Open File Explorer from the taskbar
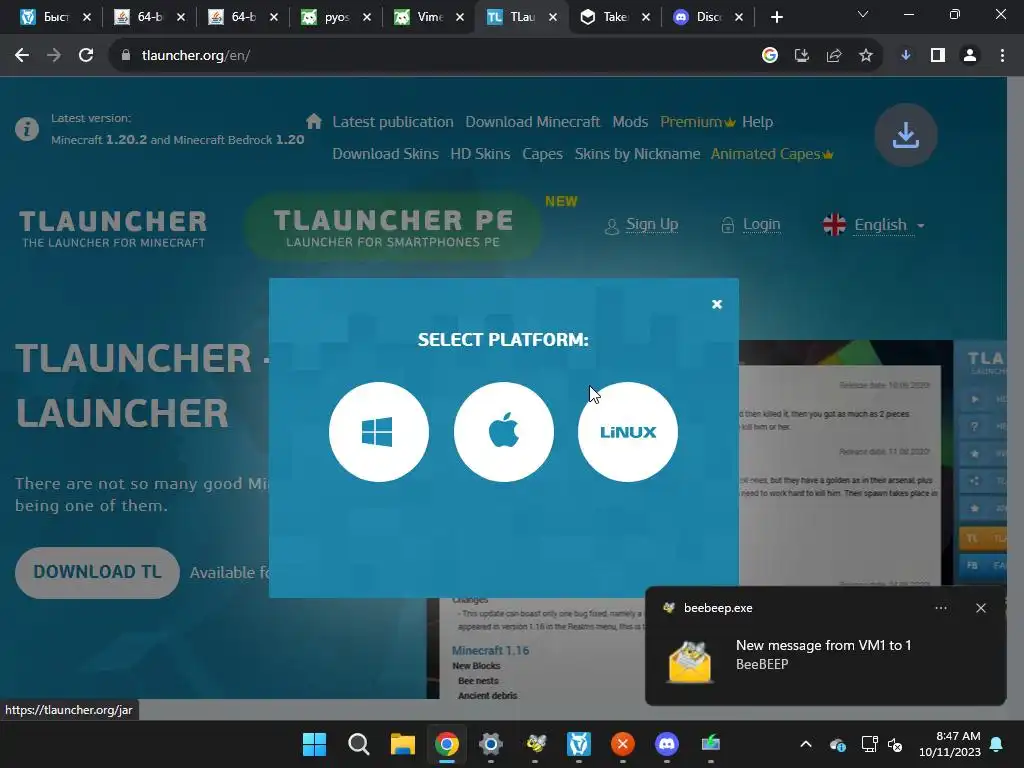The width and height of the screenshot is (1024, 768). [x=403, y=744]
